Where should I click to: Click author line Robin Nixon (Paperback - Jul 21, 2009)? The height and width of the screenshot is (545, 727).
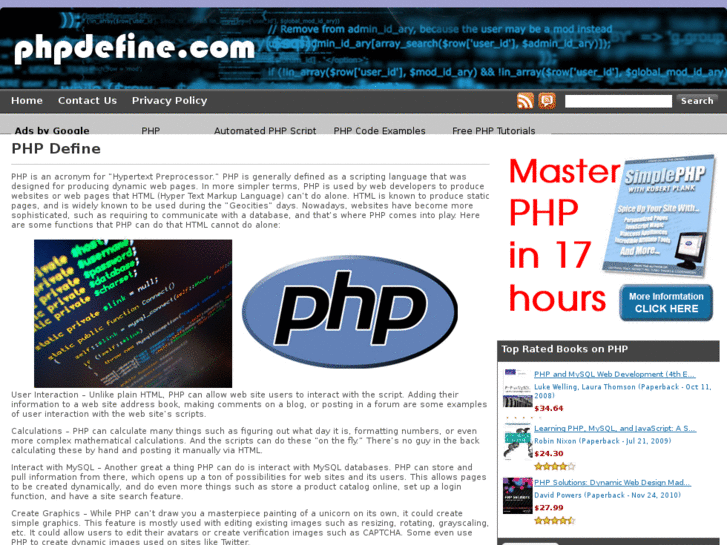(602, 441)
